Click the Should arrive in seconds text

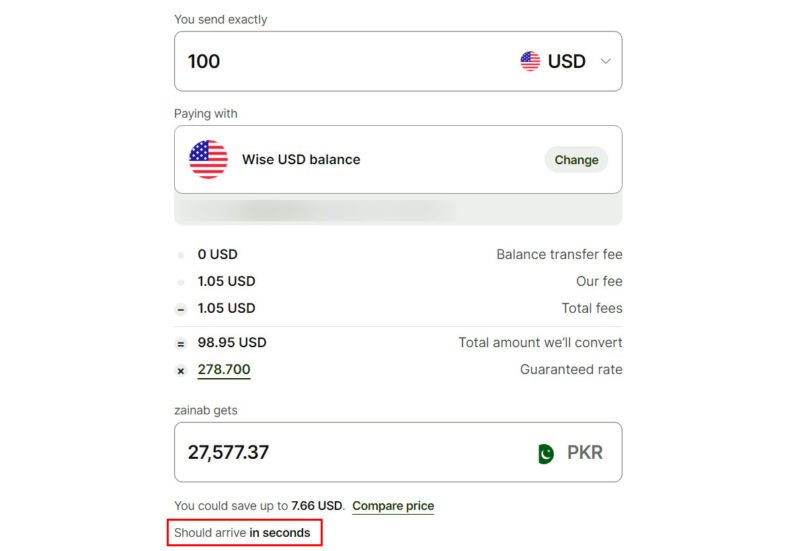coord(243,533)
